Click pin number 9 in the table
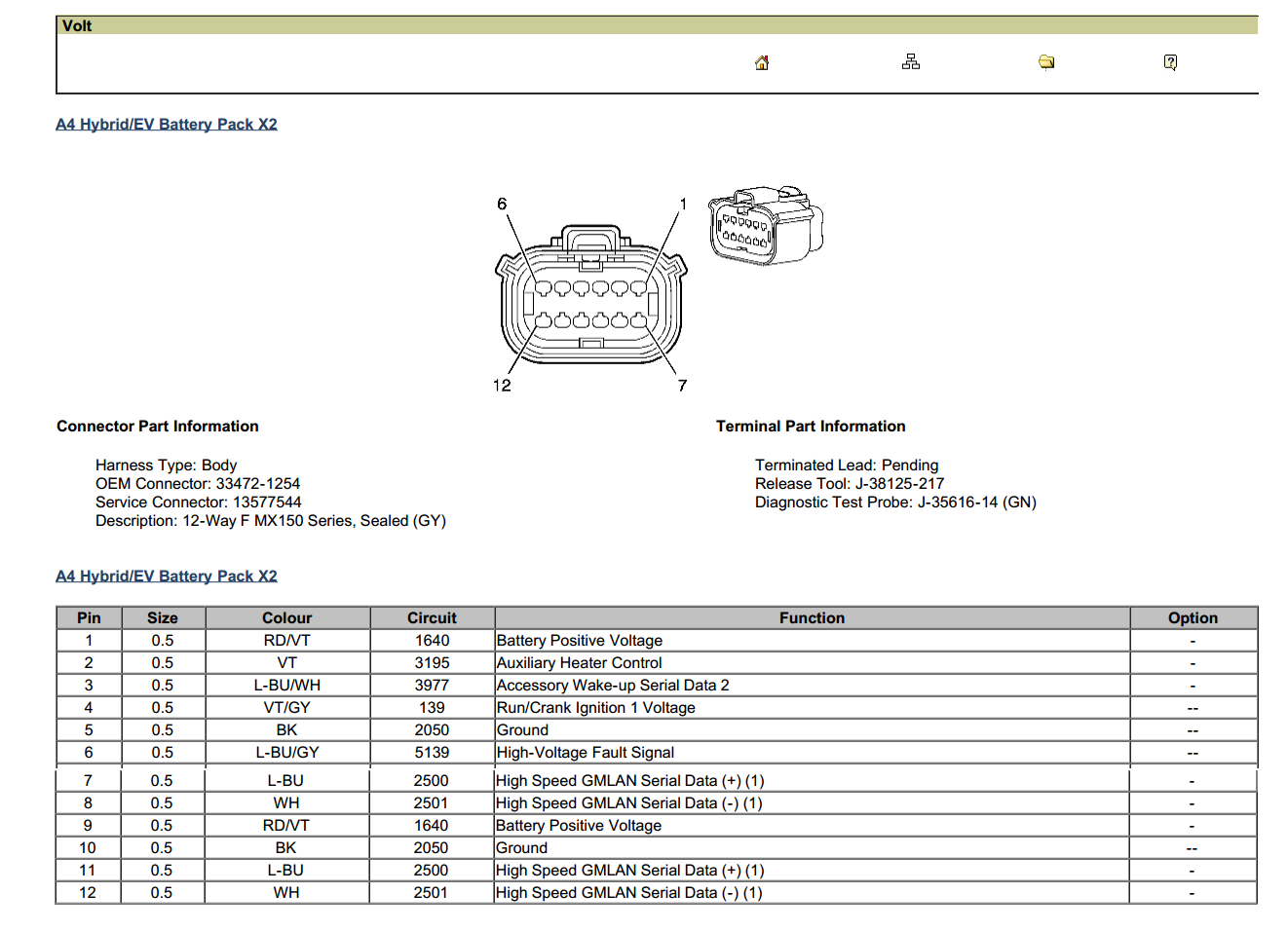The height and width of the screenshot is (931, 1288). pyautogui.click(x=88, y=825)
